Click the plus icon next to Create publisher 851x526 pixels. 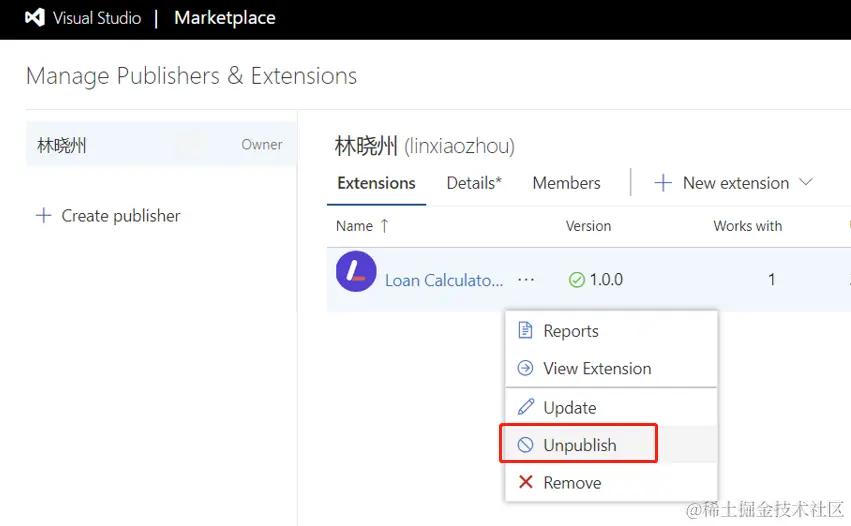click(x=43, y=216)
